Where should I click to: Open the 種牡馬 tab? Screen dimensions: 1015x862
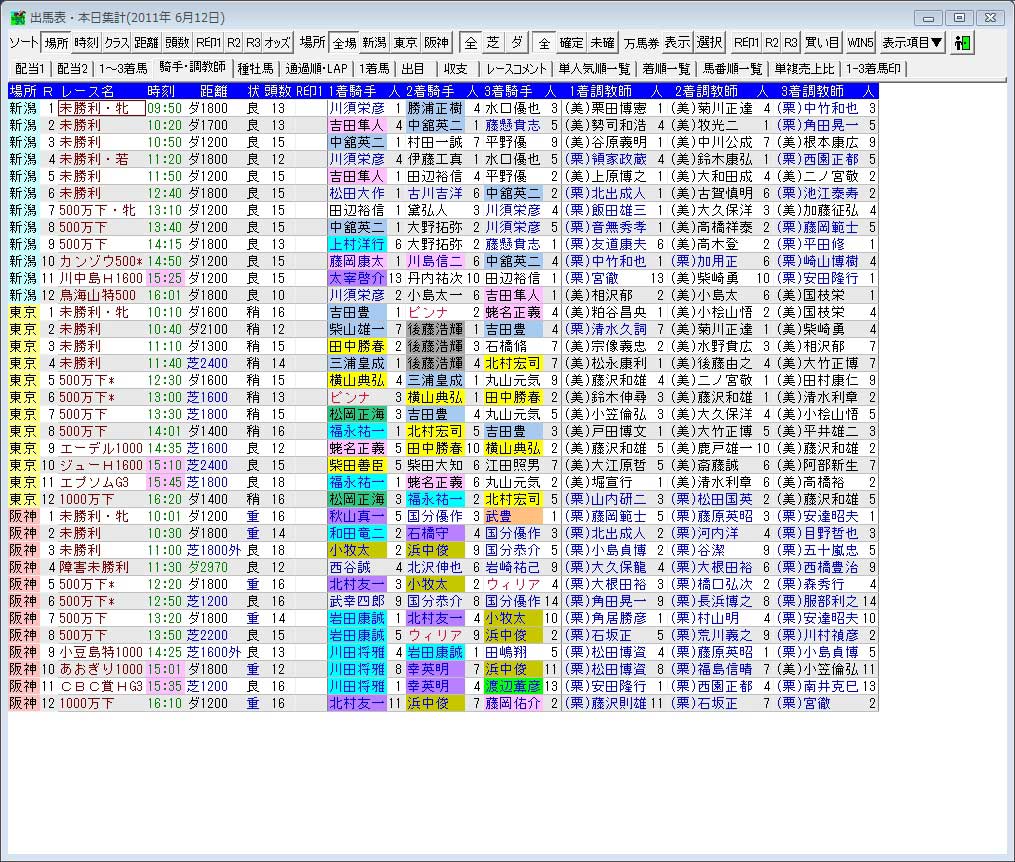click(x=255, y=69)
